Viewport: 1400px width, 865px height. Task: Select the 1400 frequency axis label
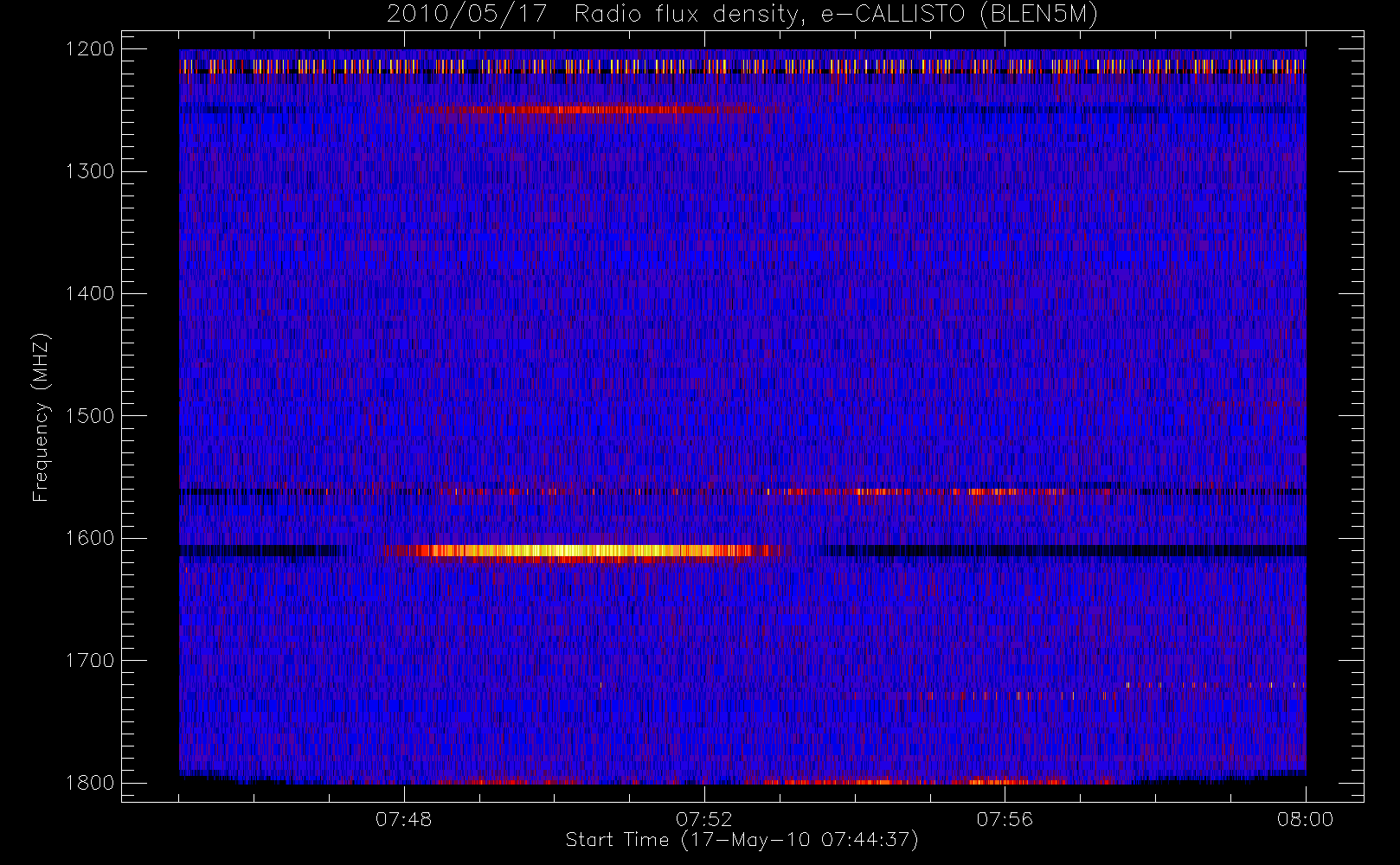click(90, 293)
